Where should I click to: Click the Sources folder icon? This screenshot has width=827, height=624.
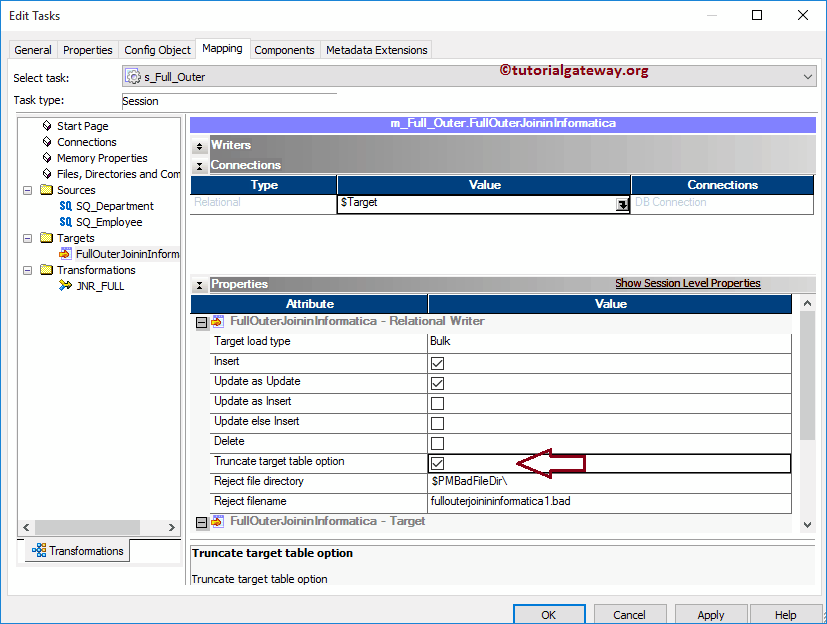coord(47,189)
